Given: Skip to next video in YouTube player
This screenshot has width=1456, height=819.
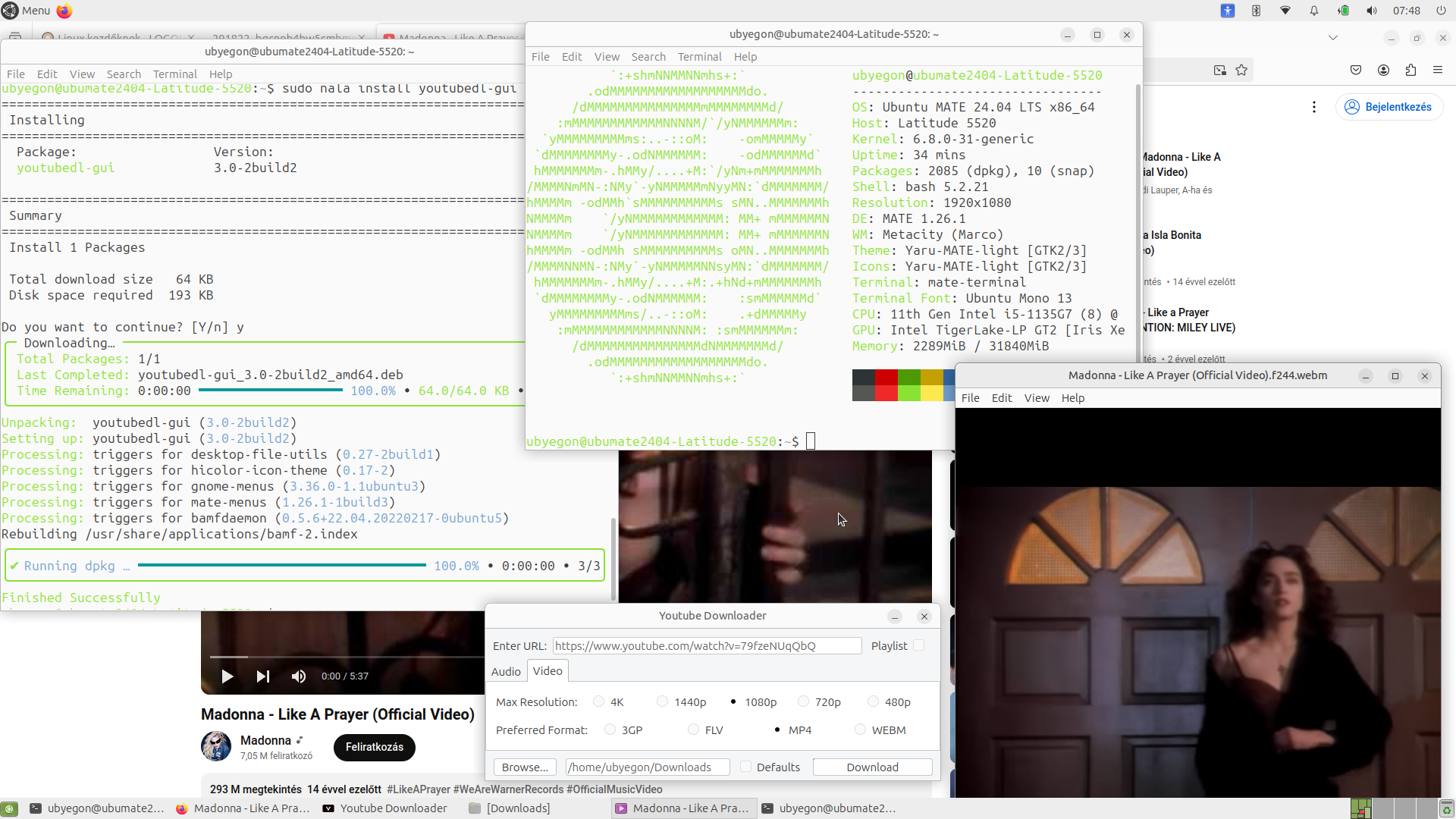Looking at the screenshot, I should [263, 676].
